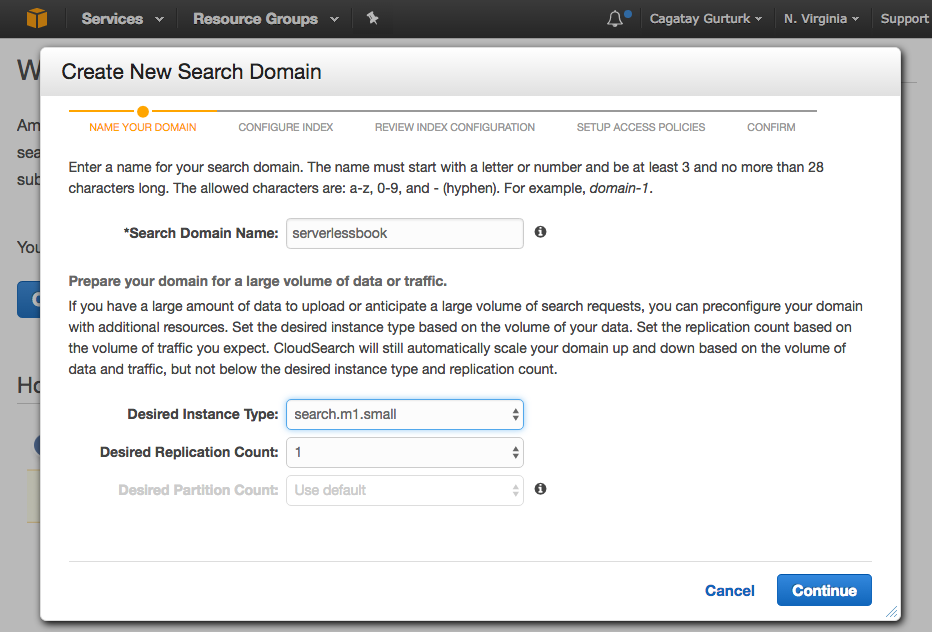Click the dialog resize handle corner
Image resolution: width=932 pixels, height=632 pixels.
point(892,612)
